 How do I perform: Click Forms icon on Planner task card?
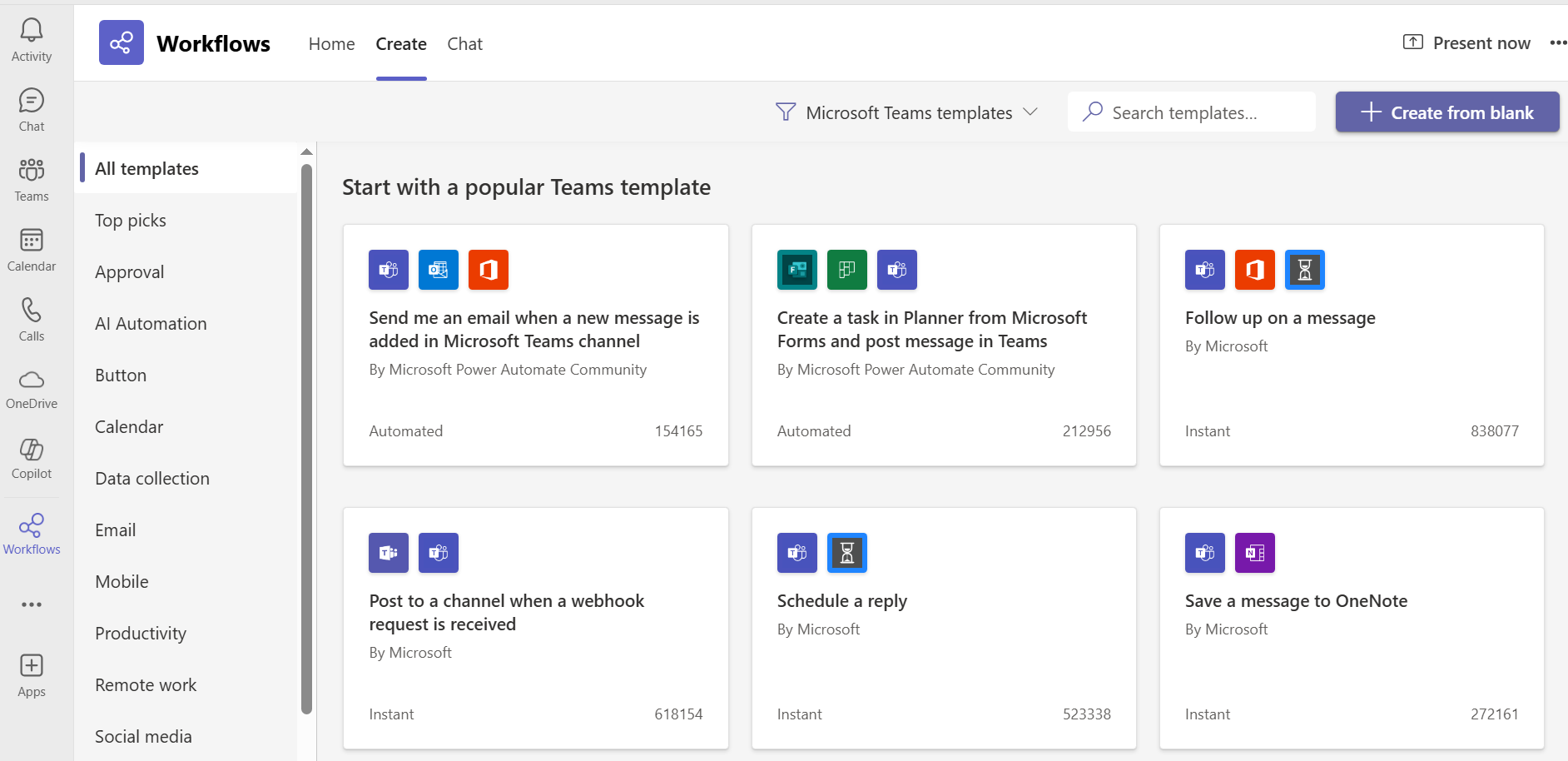click(797, 270)
